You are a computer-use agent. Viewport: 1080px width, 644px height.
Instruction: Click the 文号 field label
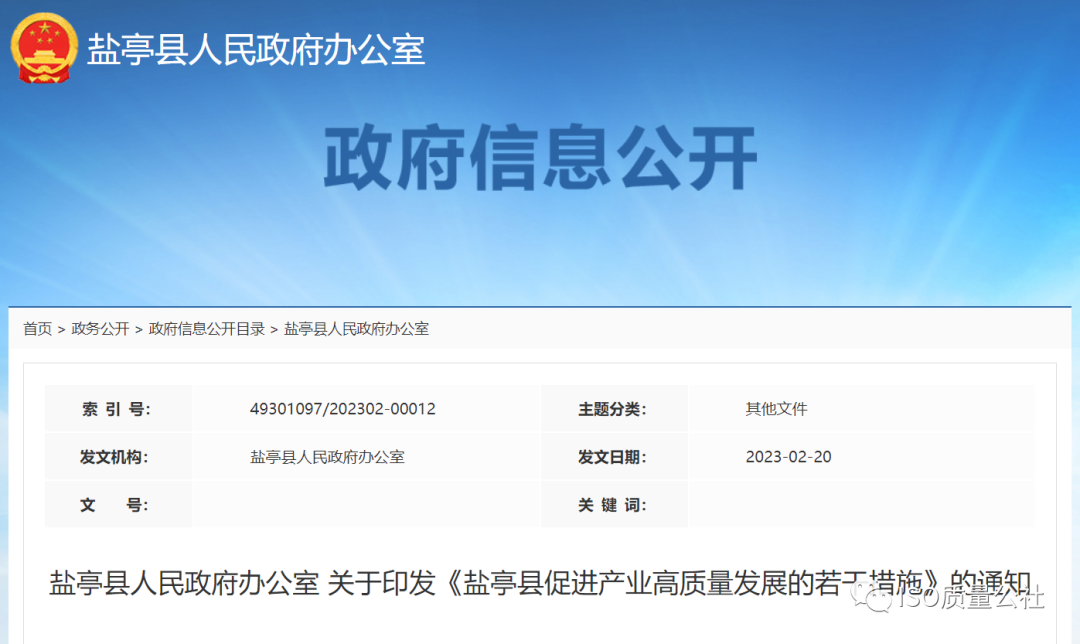[118, 504]
